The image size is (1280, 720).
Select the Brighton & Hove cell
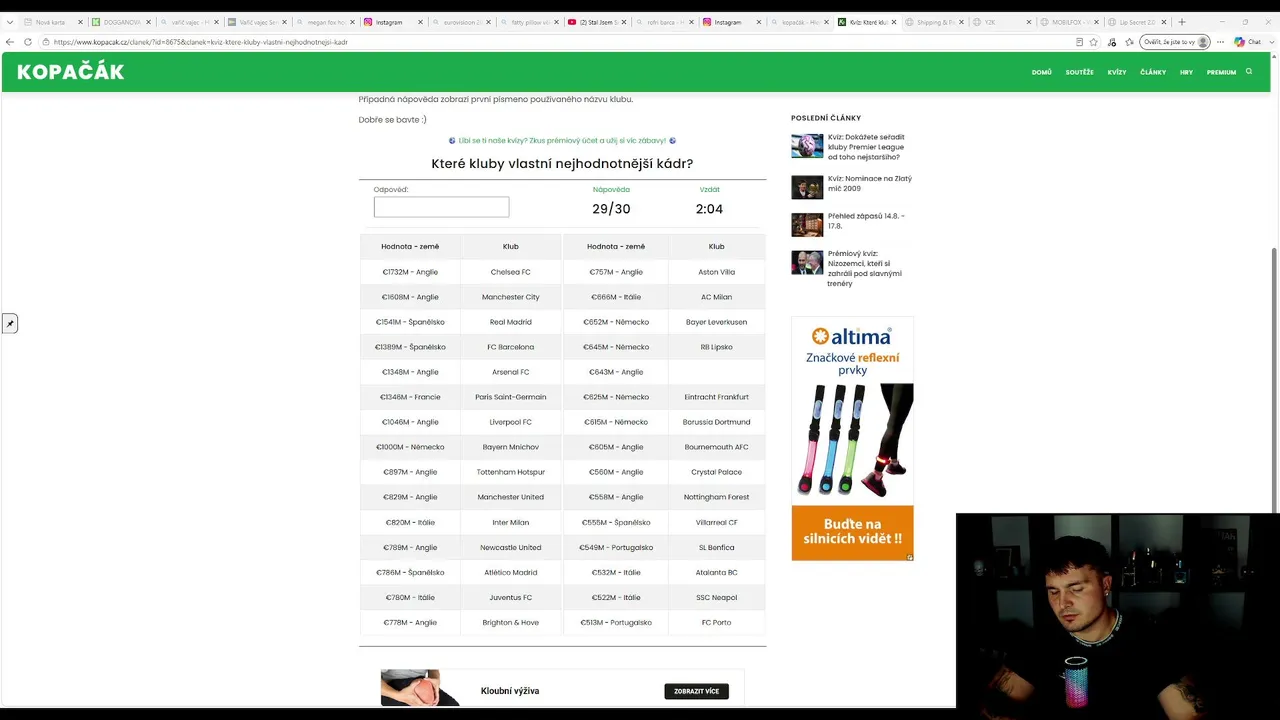coord(511,622)
